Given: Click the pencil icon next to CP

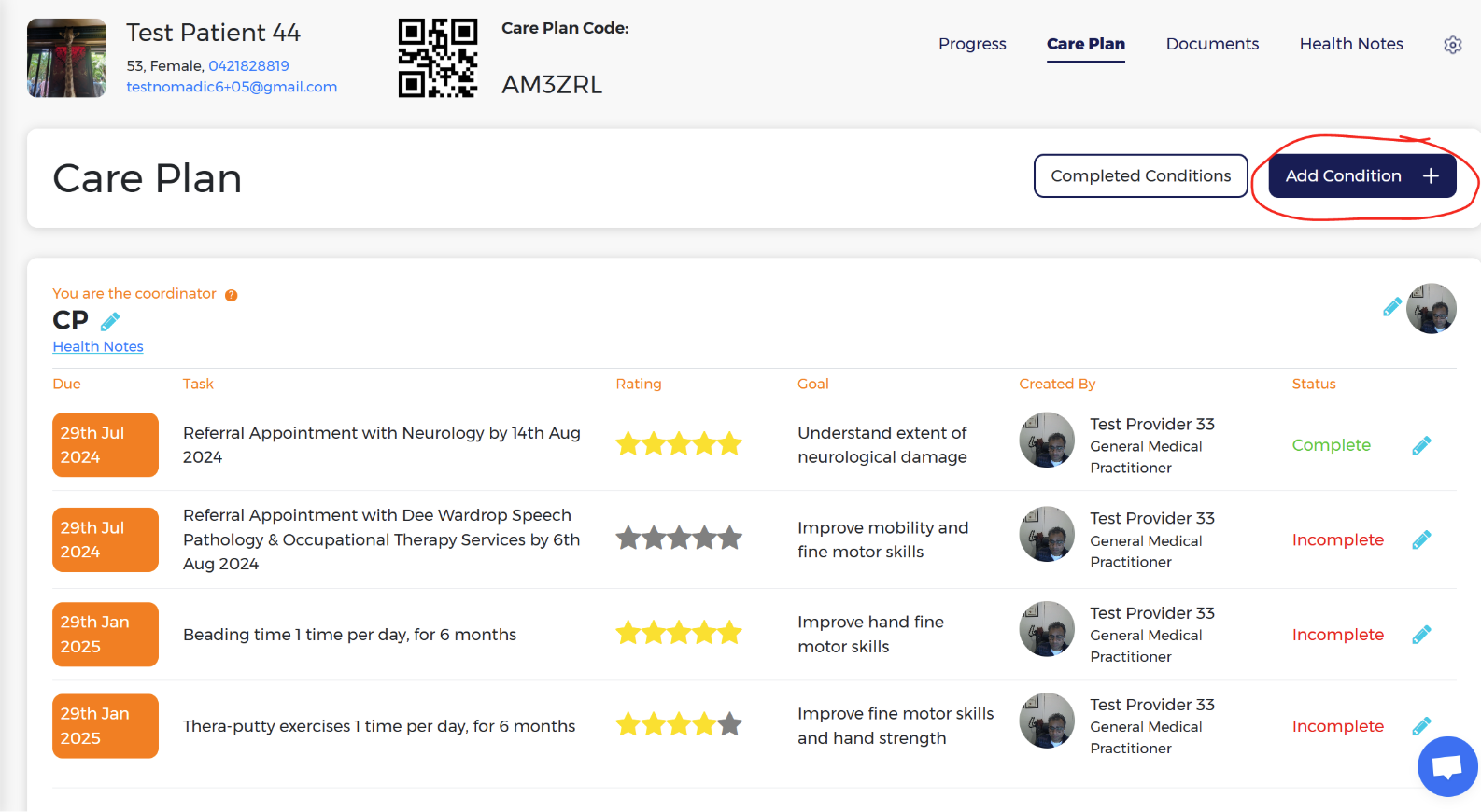Looking at the screenshot, I should point(110,322).
